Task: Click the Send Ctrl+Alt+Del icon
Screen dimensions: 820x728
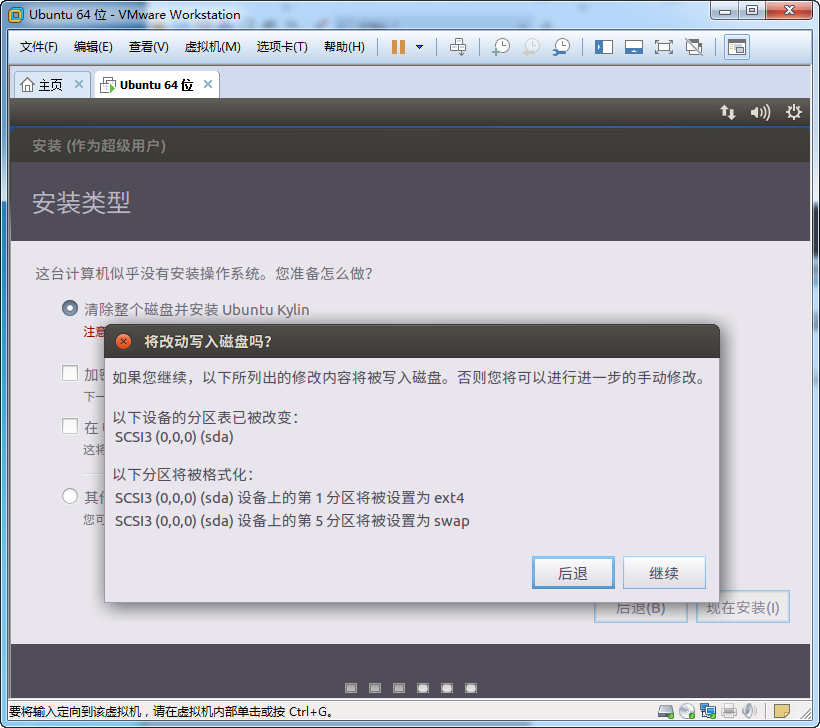Action: pyautogui.click(x=458, y=47)
